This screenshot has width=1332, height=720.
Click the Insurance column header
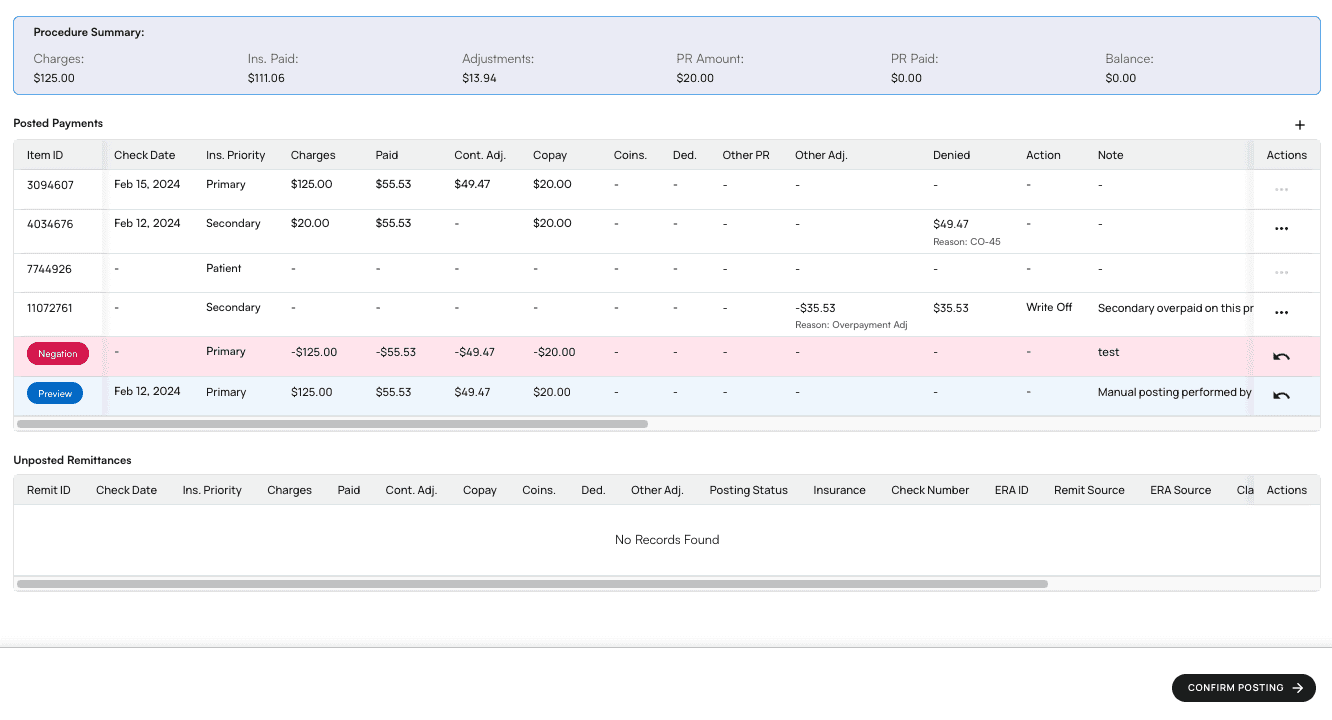tap(840, 490)
